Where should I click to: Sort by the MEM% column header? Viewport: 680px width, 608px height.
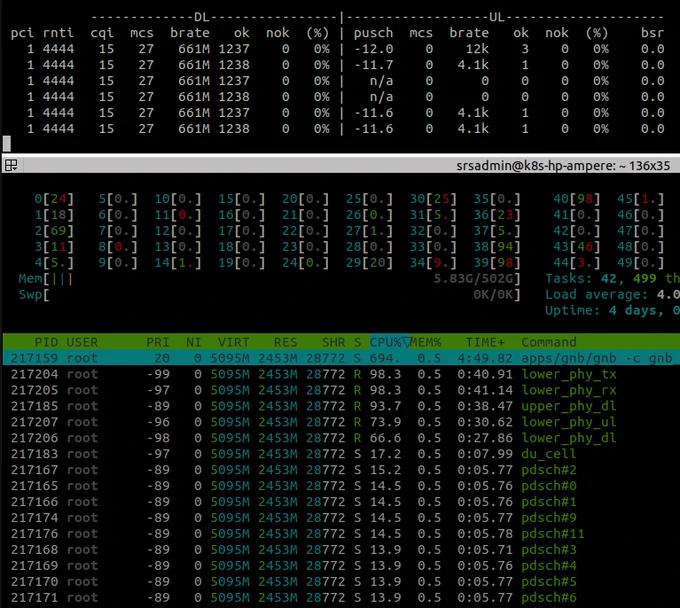pos(425,342)
